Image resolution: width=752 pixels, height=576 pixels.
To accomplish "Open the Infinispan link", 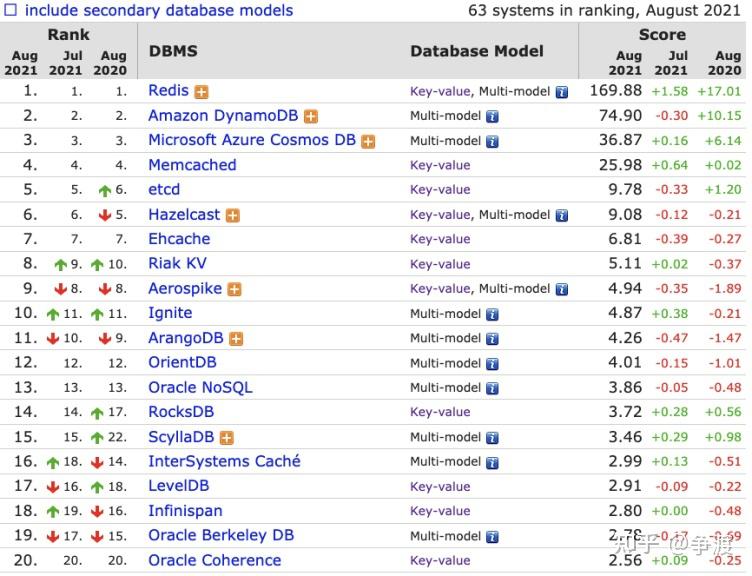I will click(x=186, y=510).
